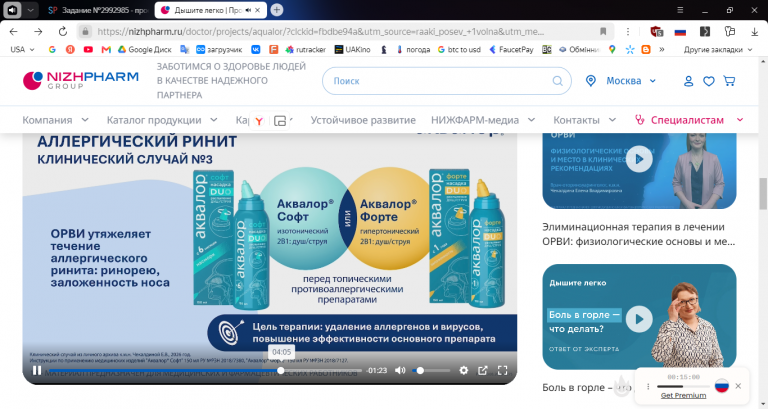Open the rutracker bookmark
Image resolution: width=768 pixels, height=409 pixels.
(306, 49)
